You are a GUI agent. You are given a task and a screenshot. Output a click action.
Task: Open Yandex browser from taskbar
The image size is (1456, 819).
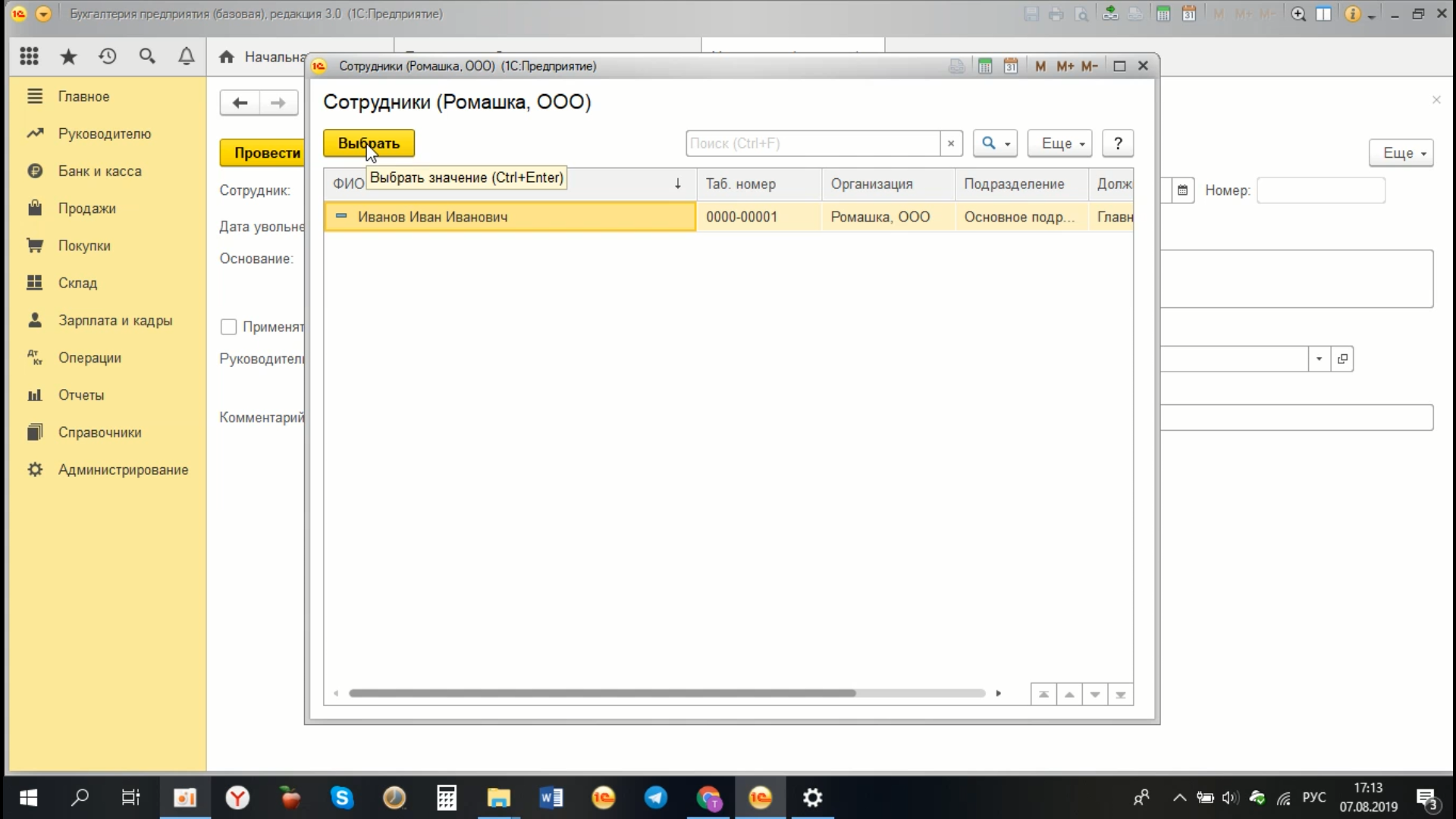point(237,798)
